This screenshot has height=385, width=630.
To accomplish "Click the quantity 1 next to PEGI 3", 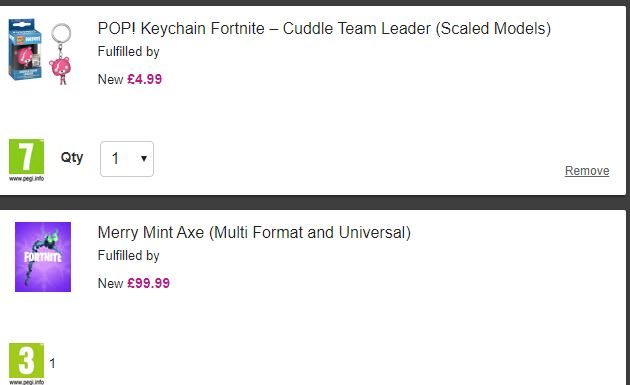I will click(x=52, y=363).
